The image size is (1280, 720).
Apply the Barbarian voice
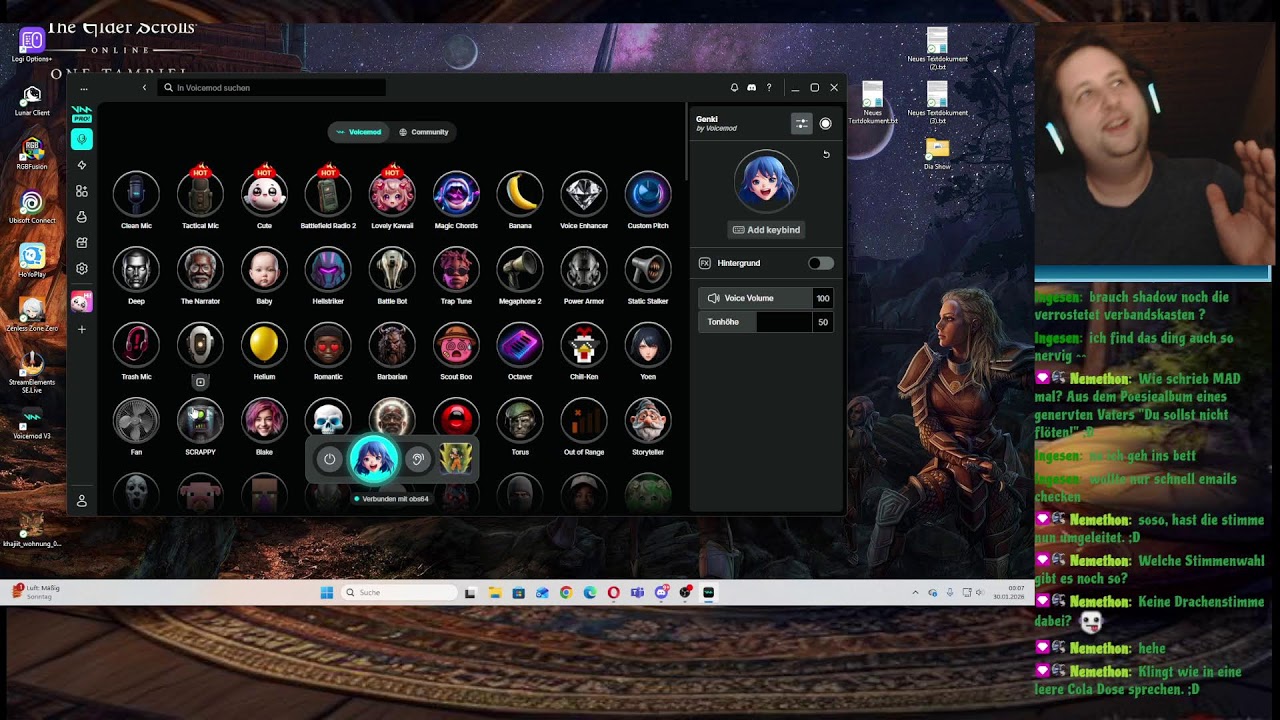392,345
